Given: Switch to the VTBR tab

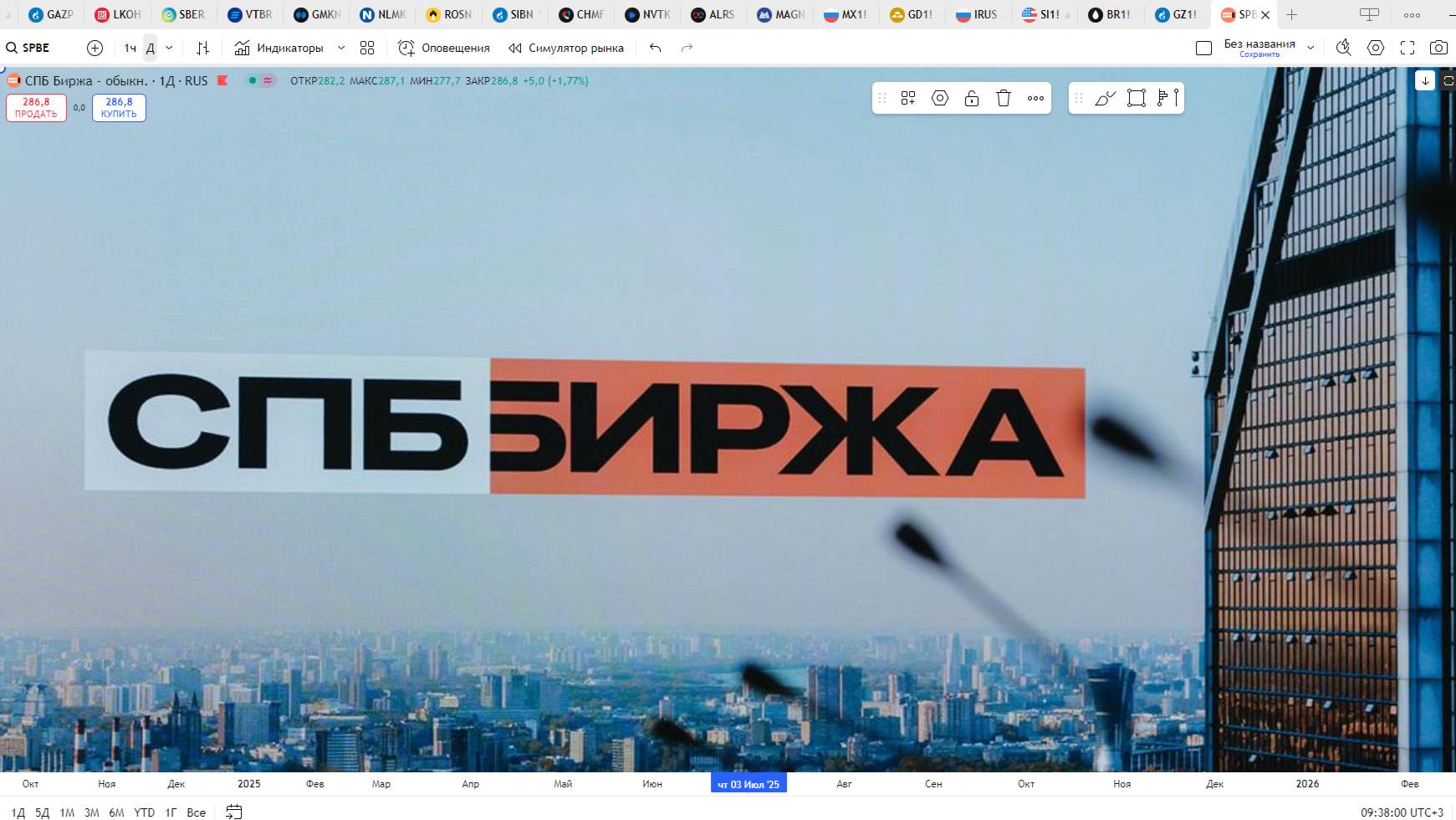Looking at the screenshot, I should point(250,14).
